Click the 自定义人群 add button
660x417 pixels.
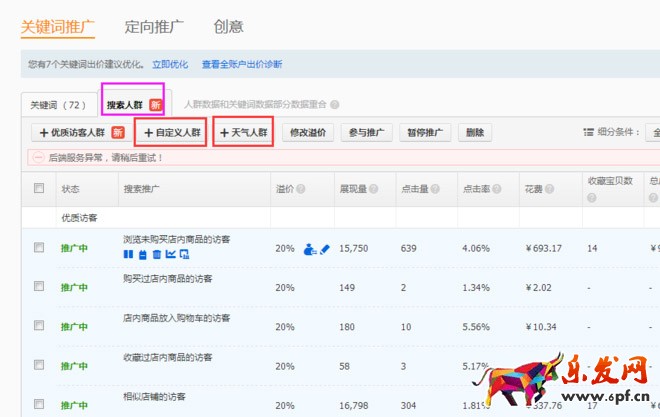[x=171, y=132]
